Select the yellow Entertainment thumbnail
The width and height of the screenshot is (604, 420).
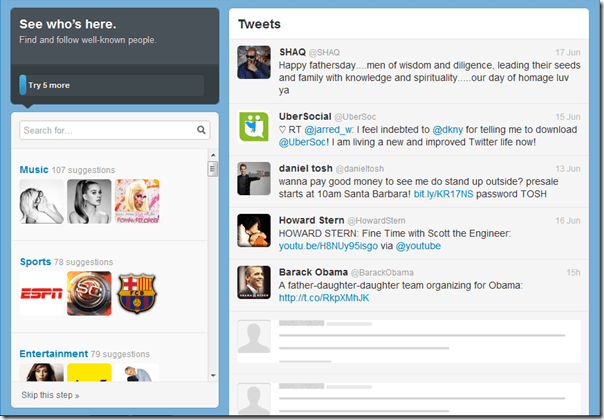click(x=89, y=372)
